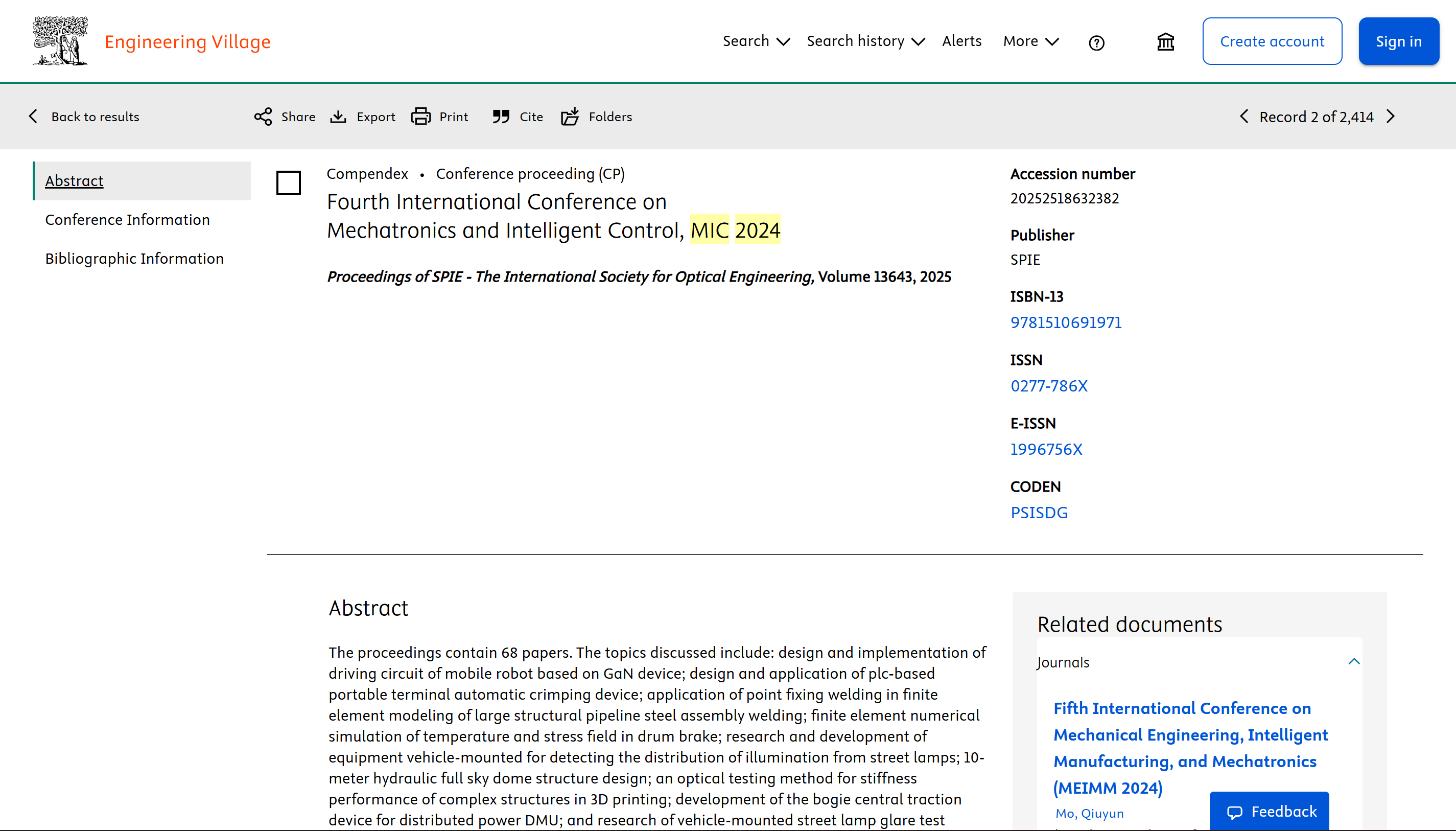The height and width of the screenshot is (831, 1456).
Task: Collapse the Journals related documents section
Action: coord(1354,661)
